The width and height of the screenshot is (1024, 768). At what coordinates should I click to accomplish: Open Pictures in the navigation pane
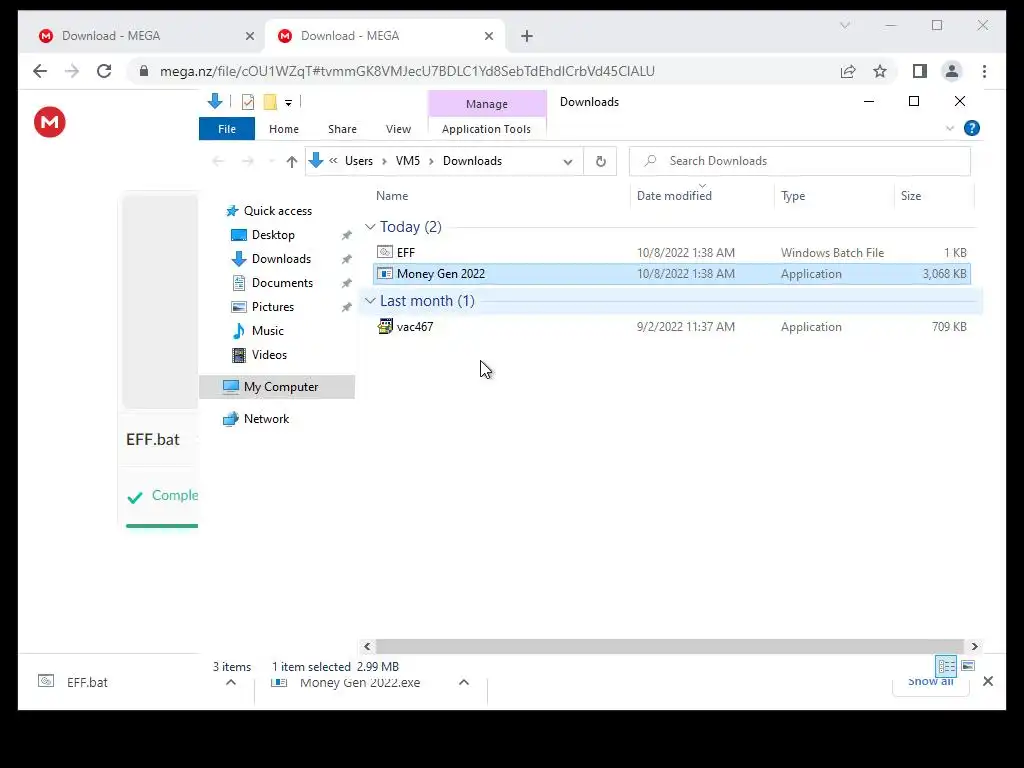pos(272,307)
